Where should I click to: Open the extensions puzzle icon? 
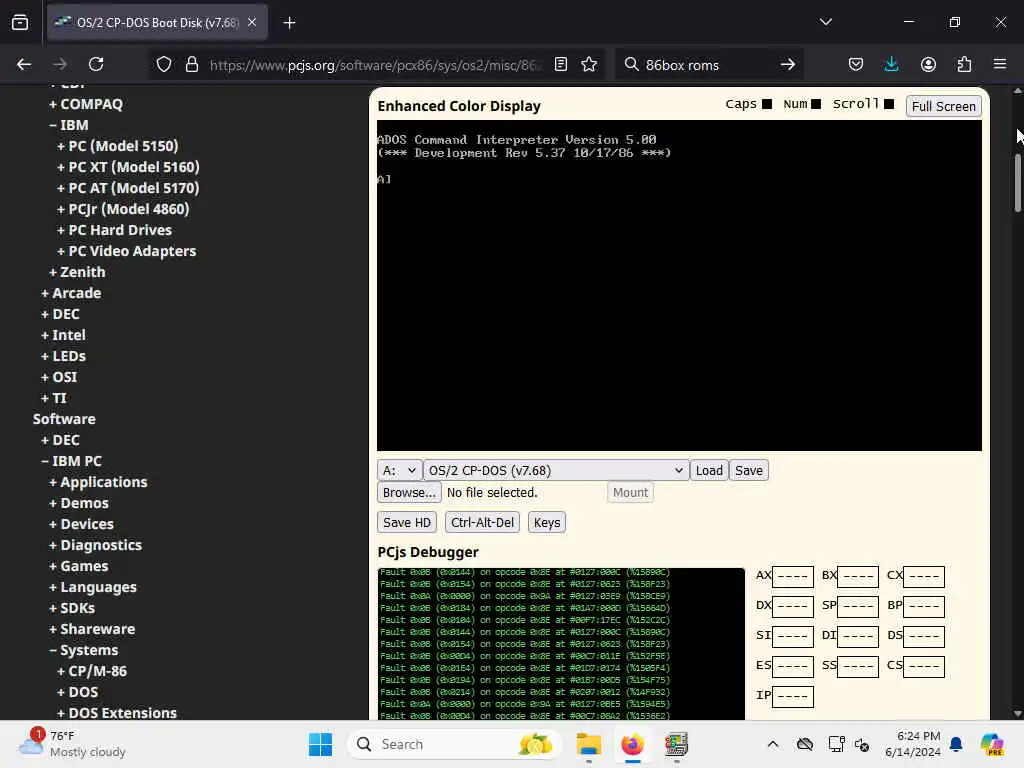coord(964,64)
